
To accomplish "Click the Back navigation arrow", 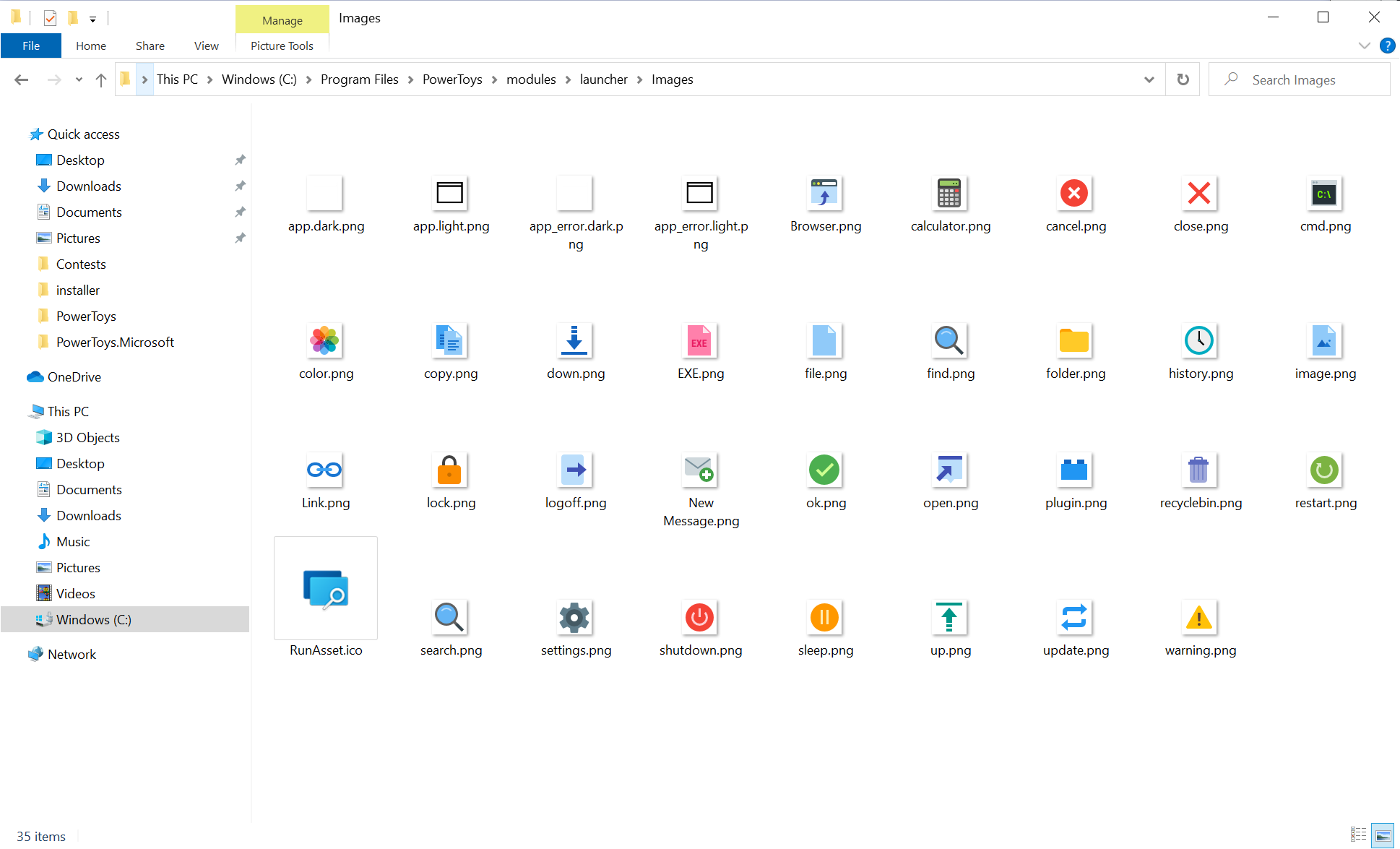I will (21, 79).
